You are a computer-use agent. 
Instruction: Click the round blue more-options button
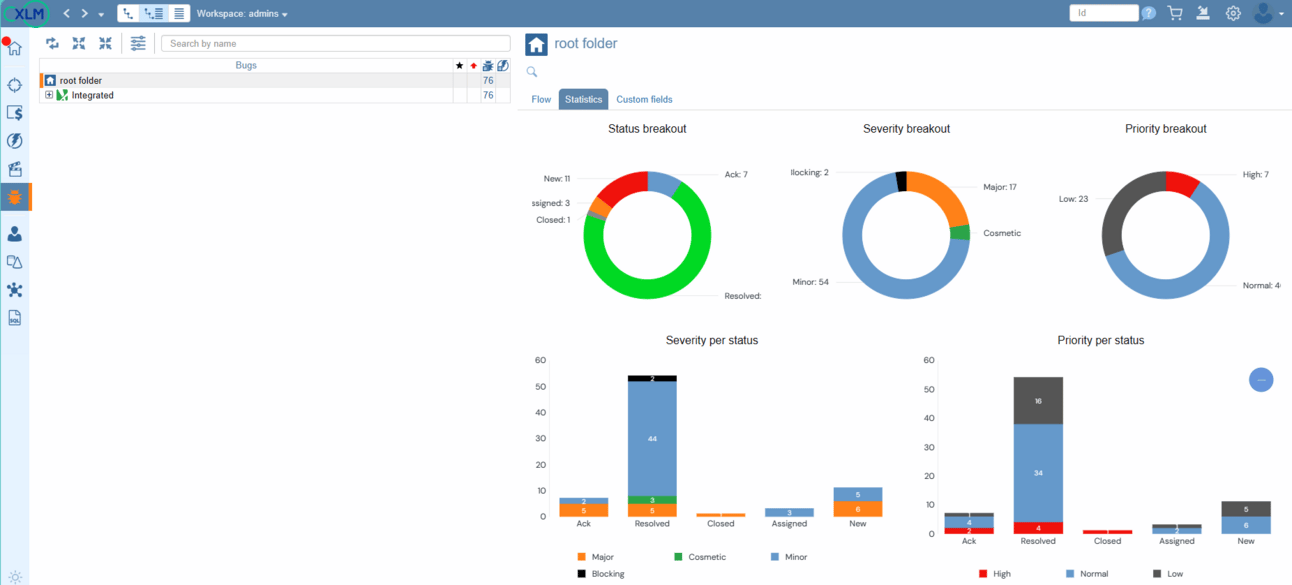(x=1261, y=380)
